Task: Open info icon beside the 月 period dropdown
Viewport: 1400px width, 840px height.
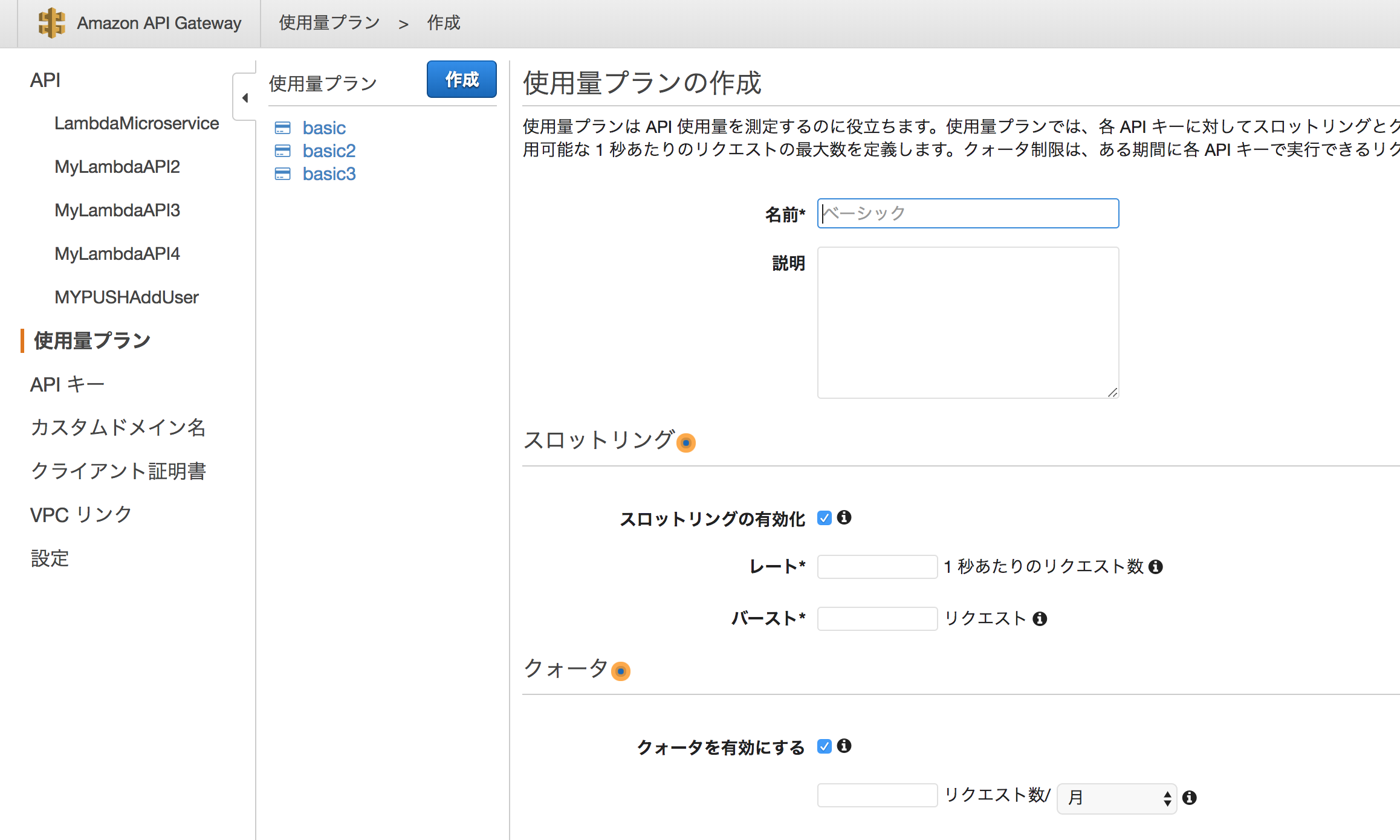Action: (x=1190, y=798)
